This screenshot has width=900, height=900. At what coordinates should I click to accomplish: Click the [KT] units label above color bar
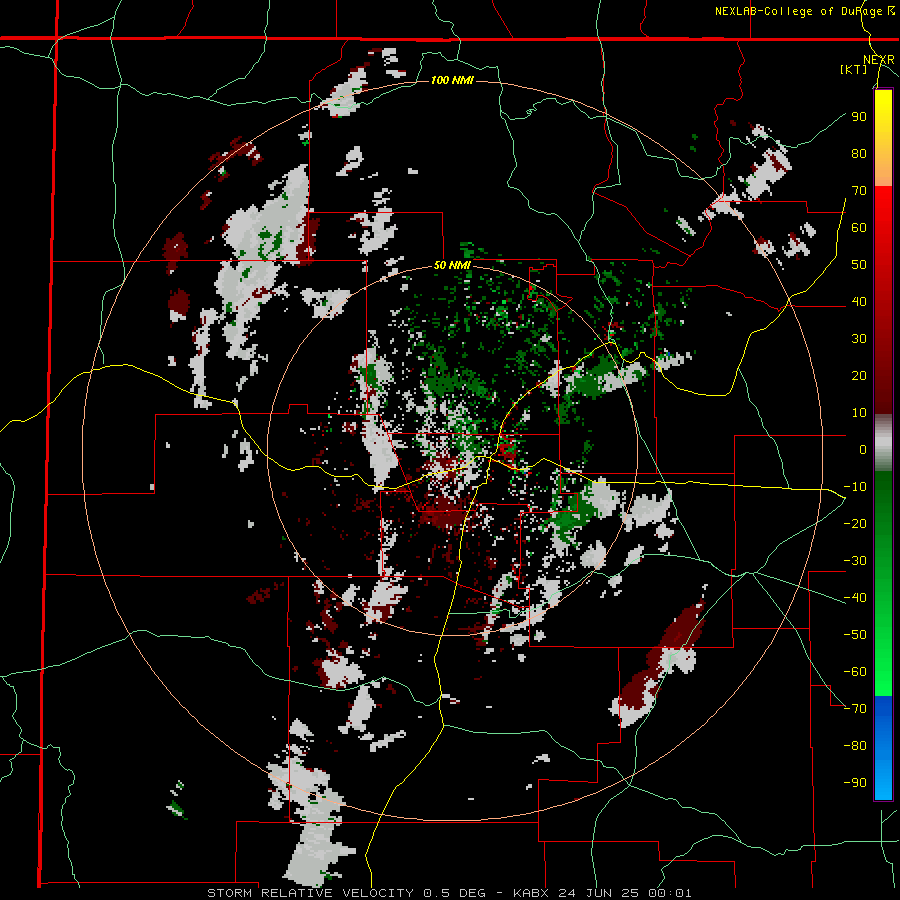[853, 69]
